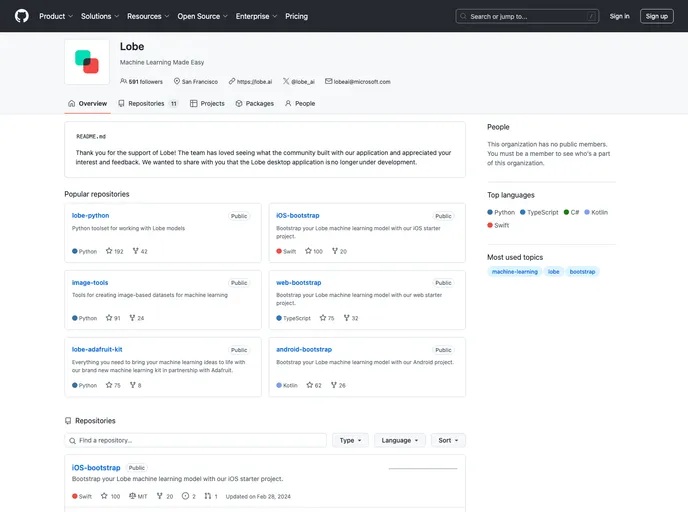Click the MIT license icon in list row
The width and height of the screenshot is (688, 512).
(x=132, y=496)
